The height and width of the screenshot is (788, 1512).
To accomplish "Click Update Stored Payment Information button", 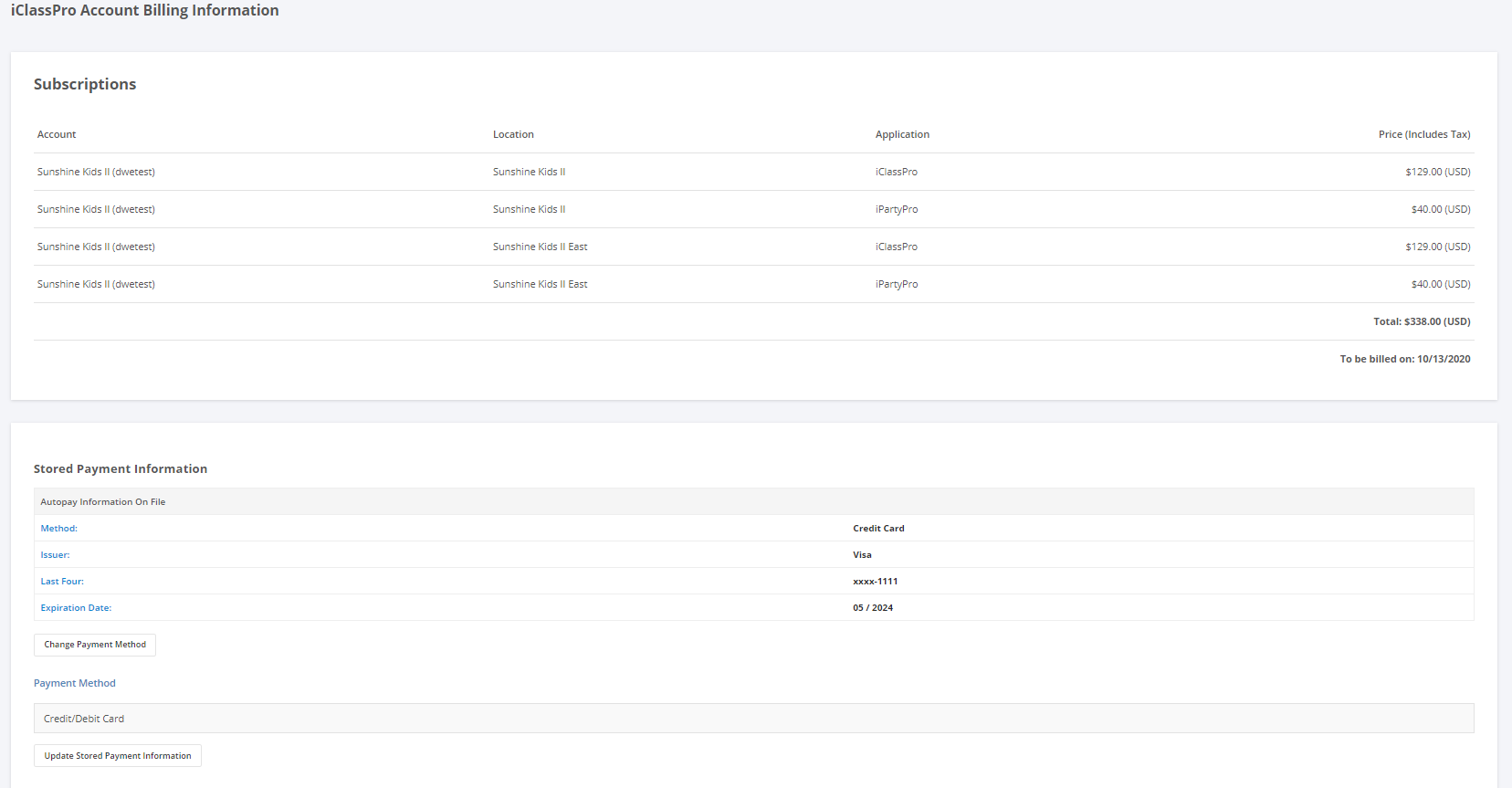I will click(x=118, y=756).
